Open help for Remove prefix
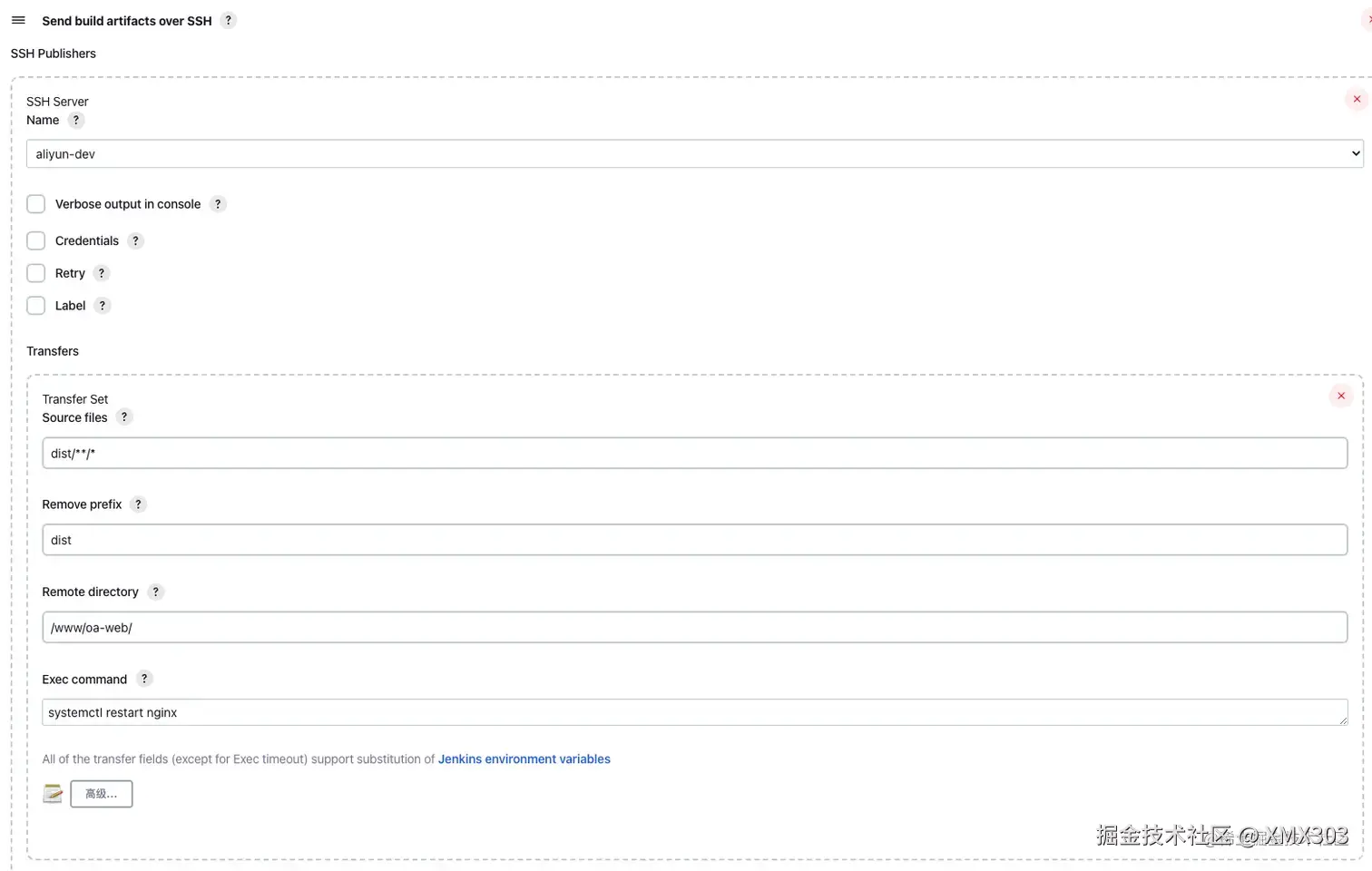The image size is (1372, 871). pyautogui.click(x=138, y=504)
